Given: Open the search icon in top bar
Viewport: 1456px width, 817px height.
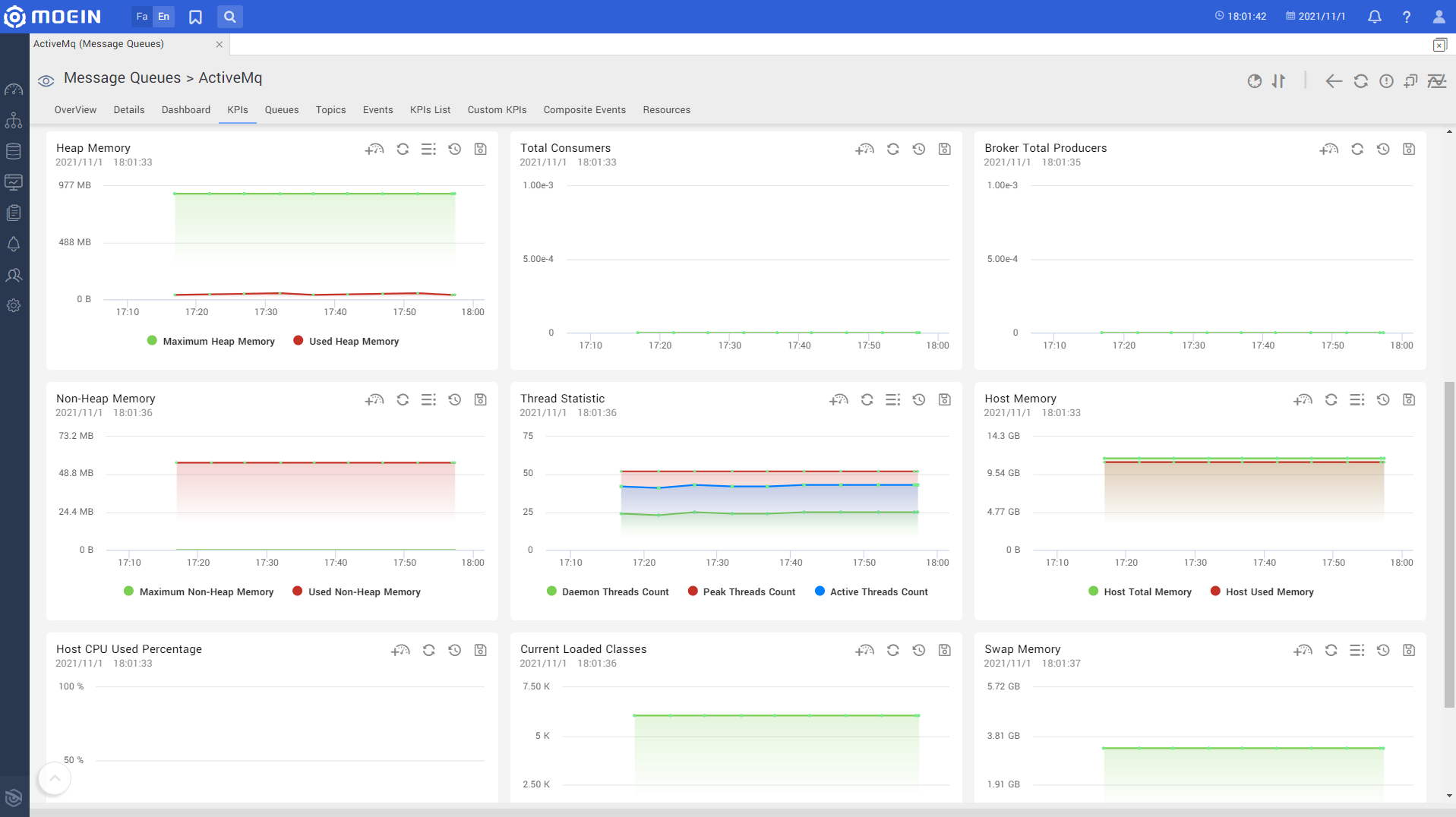Looking at the screenshot, I should click(230, 17).
